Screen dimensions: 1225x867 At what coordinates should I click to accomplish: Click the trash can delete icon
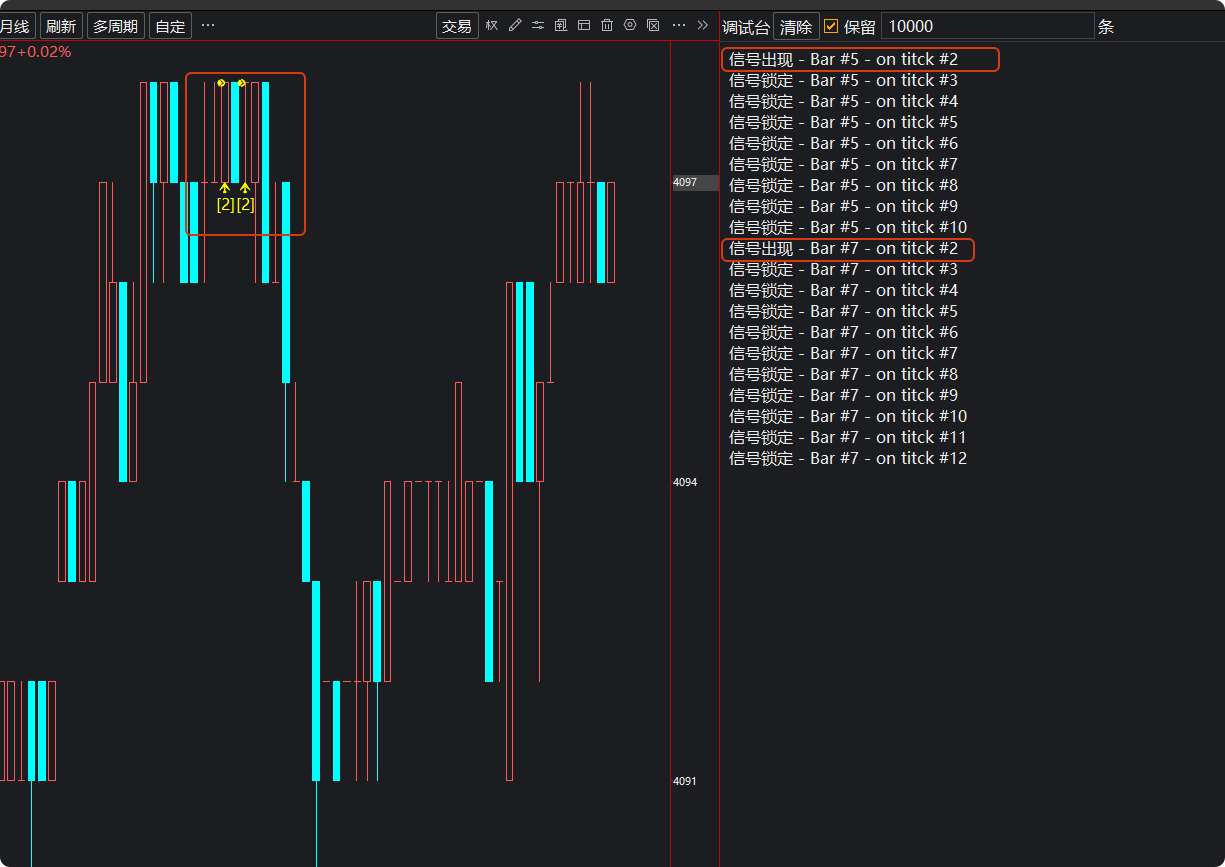[607, 26]
